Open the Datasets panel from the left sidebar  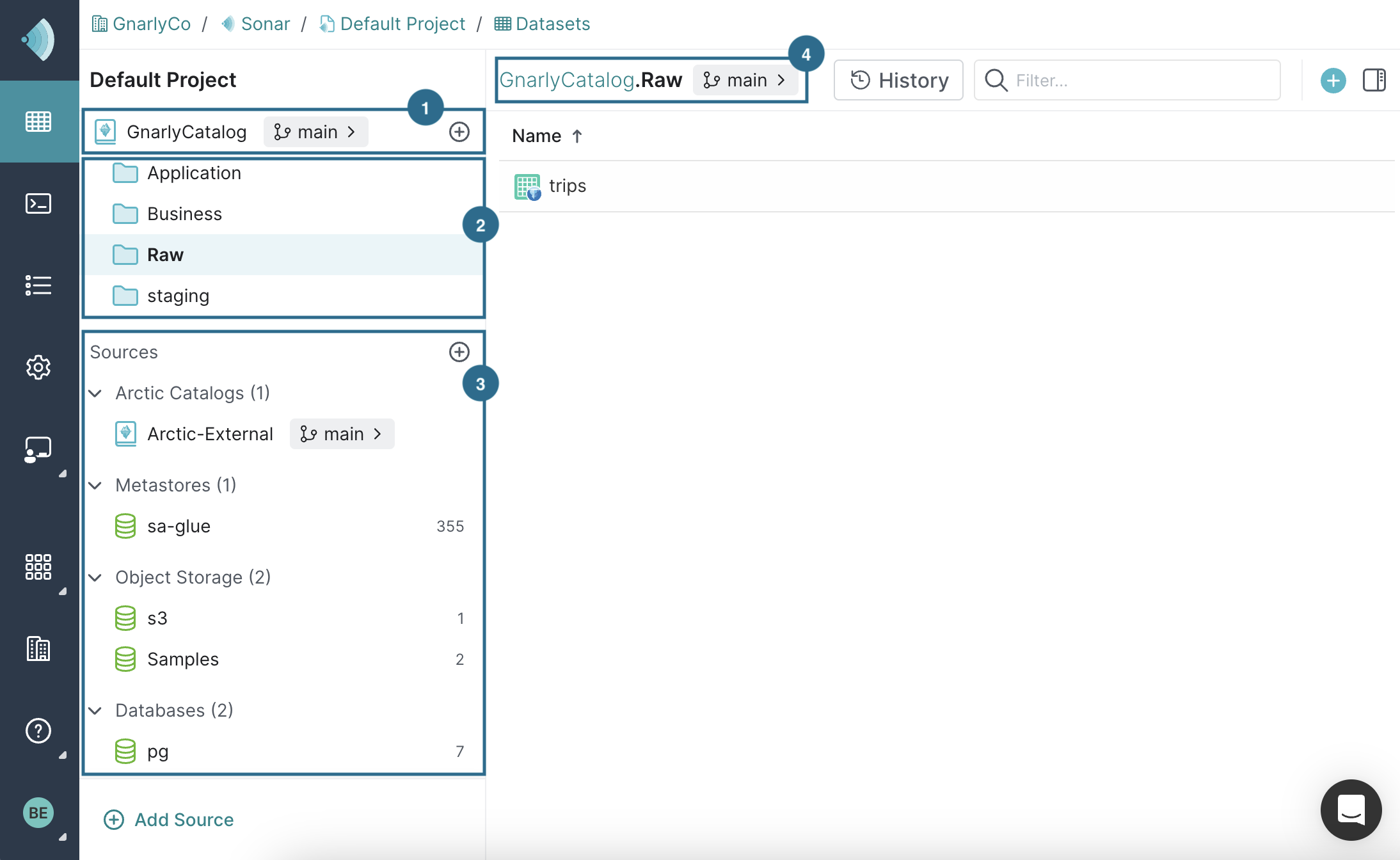(39, 121)
